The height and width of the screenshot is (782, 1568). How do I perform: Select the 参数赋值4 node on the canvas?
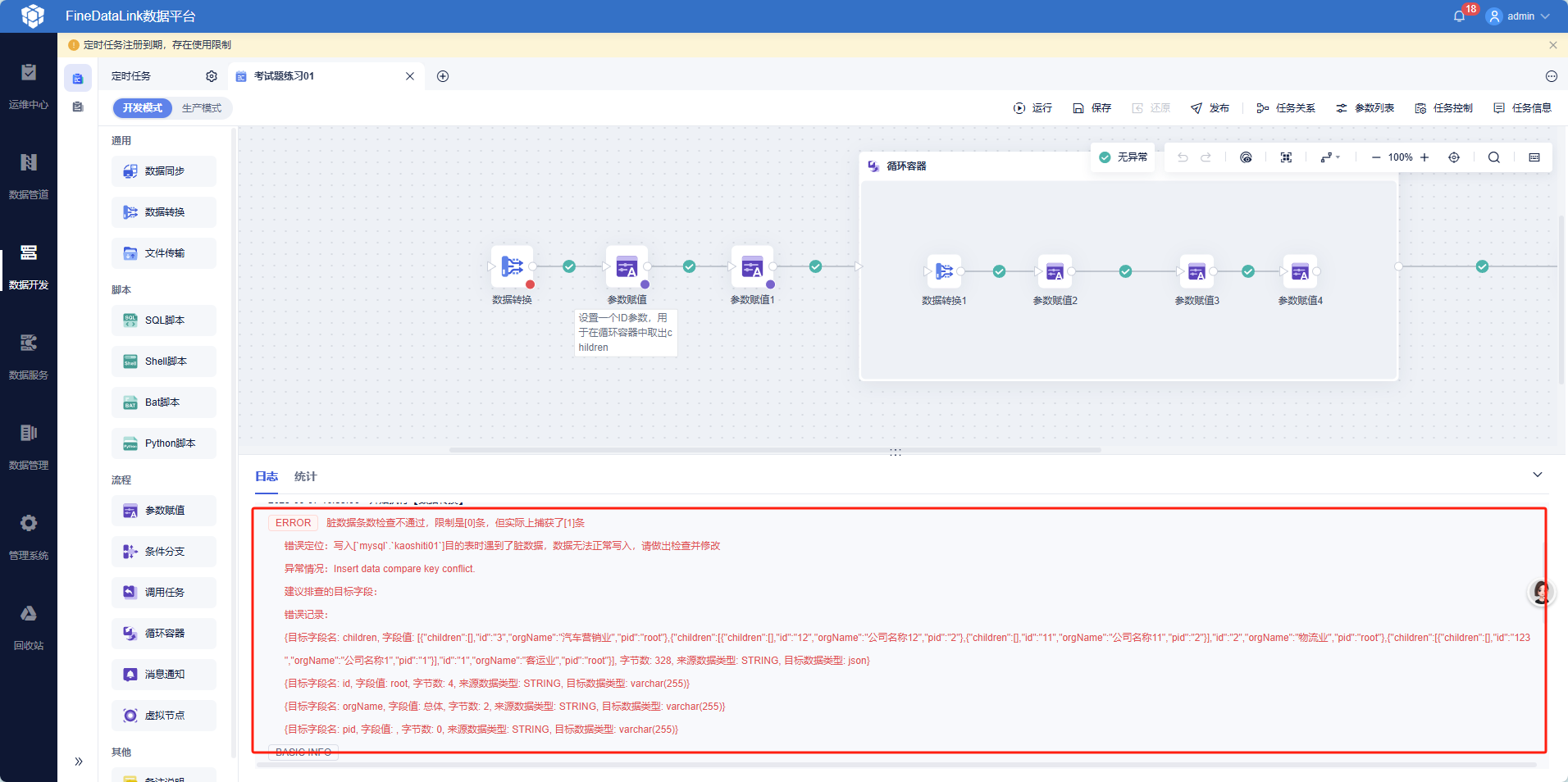[1300, 271]
